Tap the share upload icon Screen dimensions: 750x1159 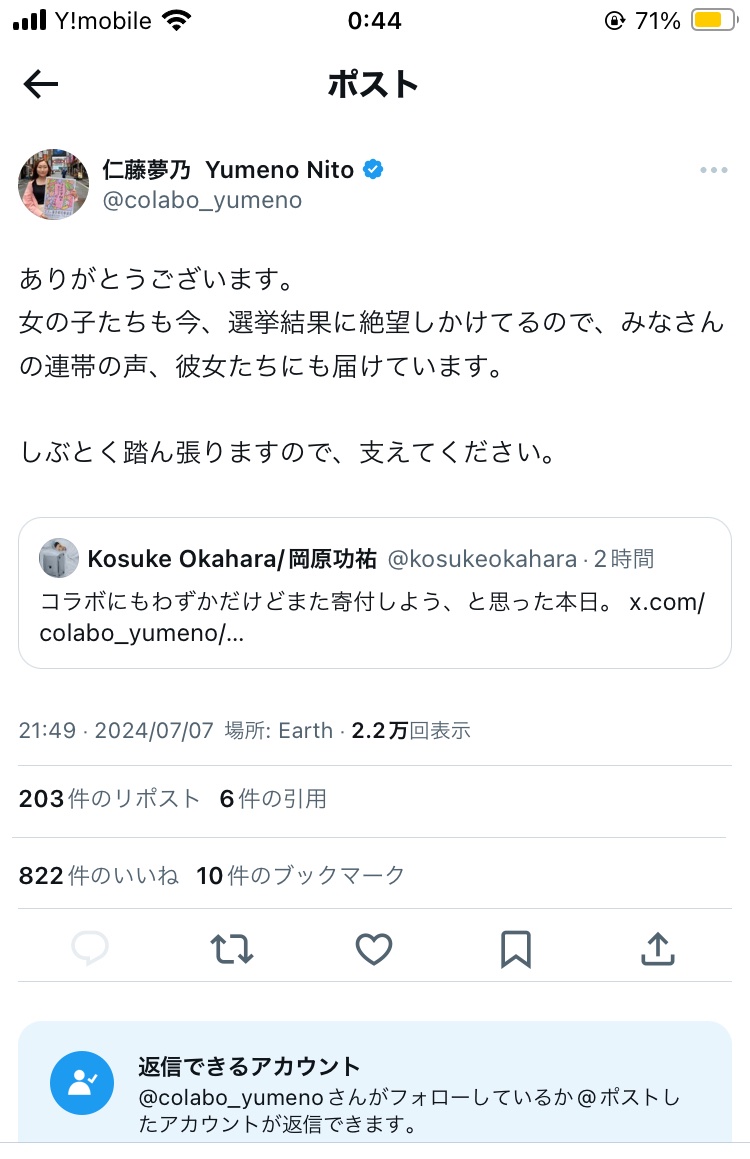(x=658, y=948)
